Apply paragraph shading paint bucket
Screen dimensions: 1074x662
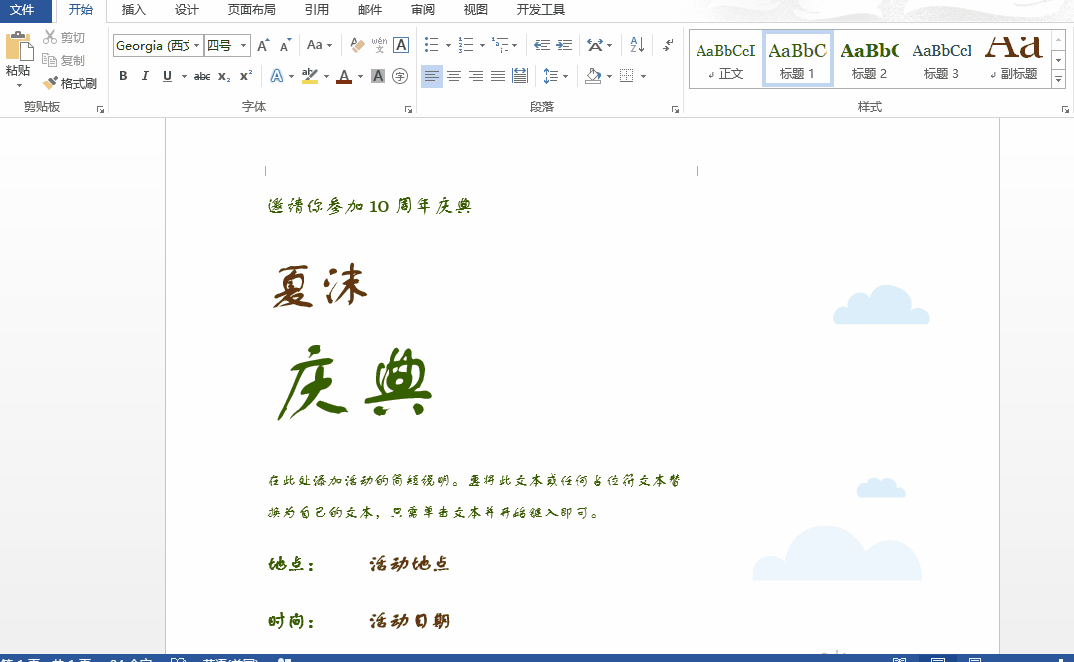[593, 76]
